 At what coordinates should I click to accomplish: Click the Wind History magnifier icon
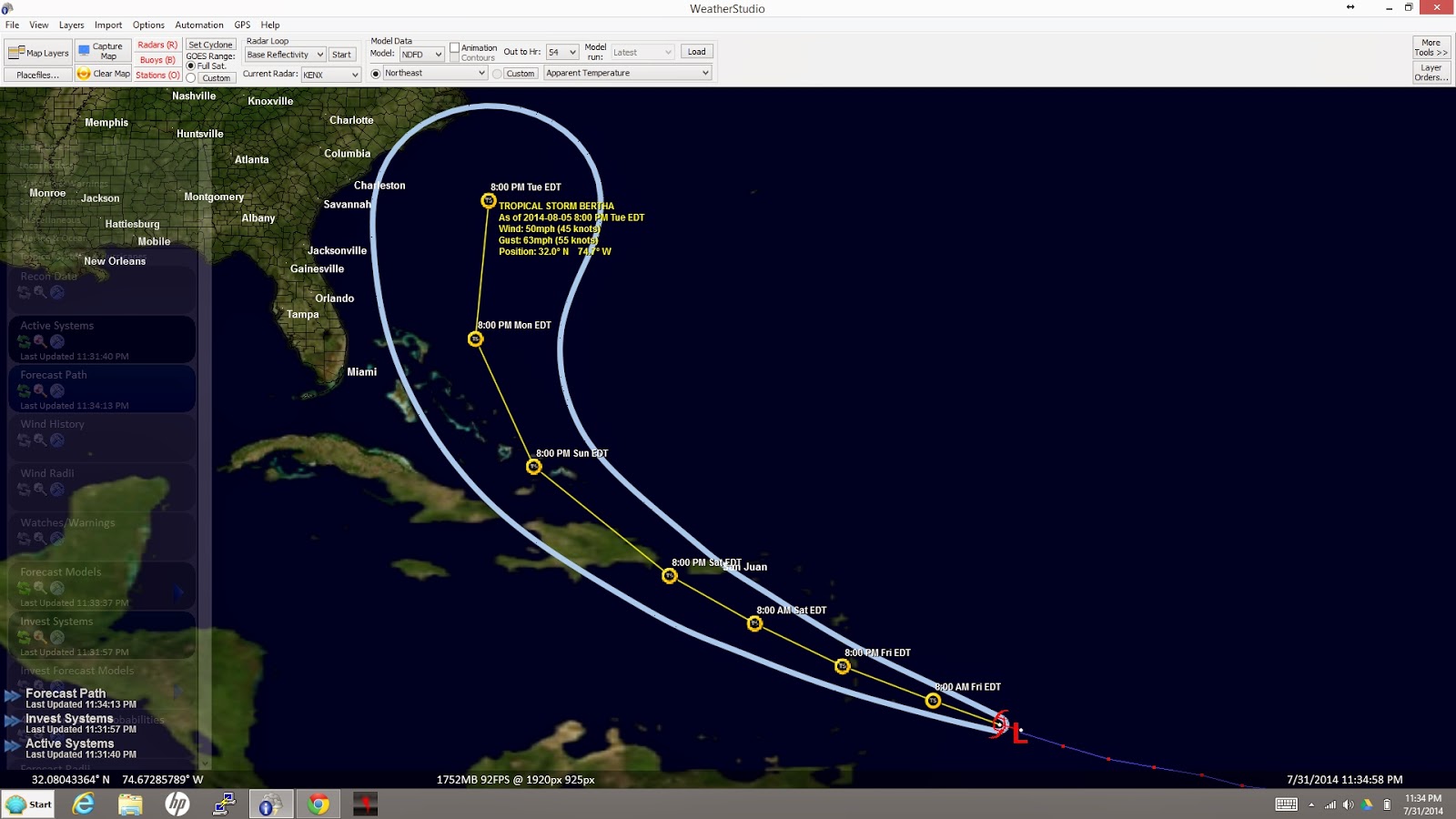(40, 440)
